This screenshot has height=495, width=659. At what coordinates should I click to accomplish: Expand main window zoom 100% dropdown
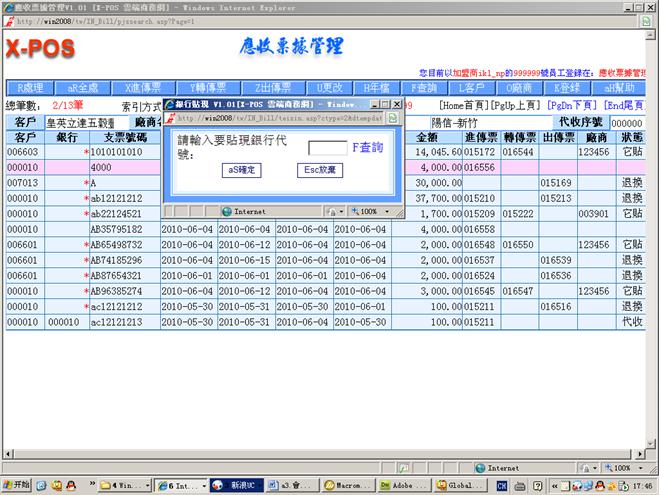(627, 467)
